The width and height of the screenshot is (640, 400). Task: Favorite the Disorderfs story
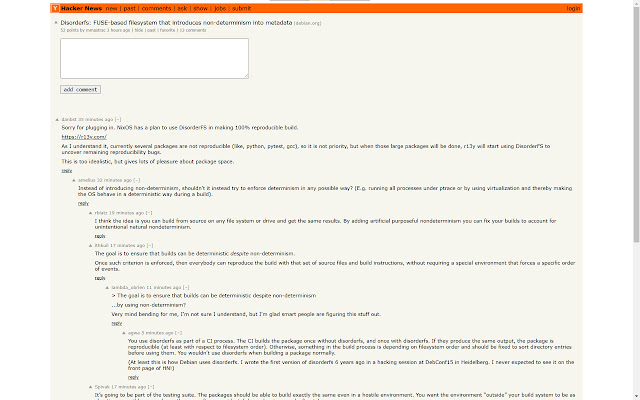click(167, 30)
